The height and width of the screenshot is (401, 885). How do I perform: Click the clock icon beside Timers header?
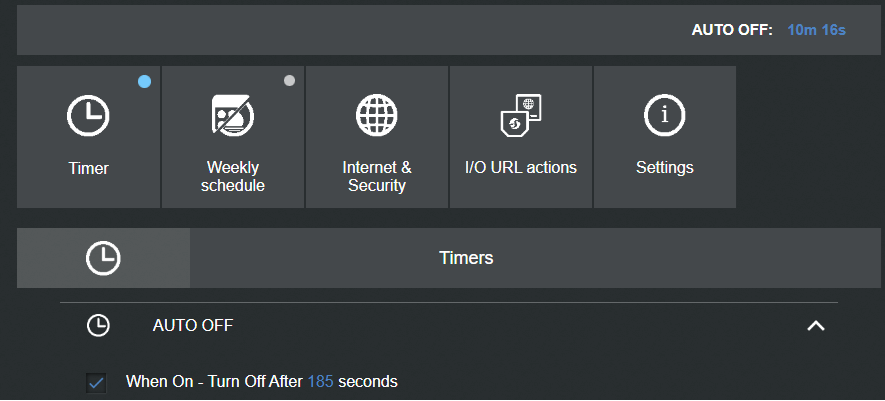coord(103,258)
